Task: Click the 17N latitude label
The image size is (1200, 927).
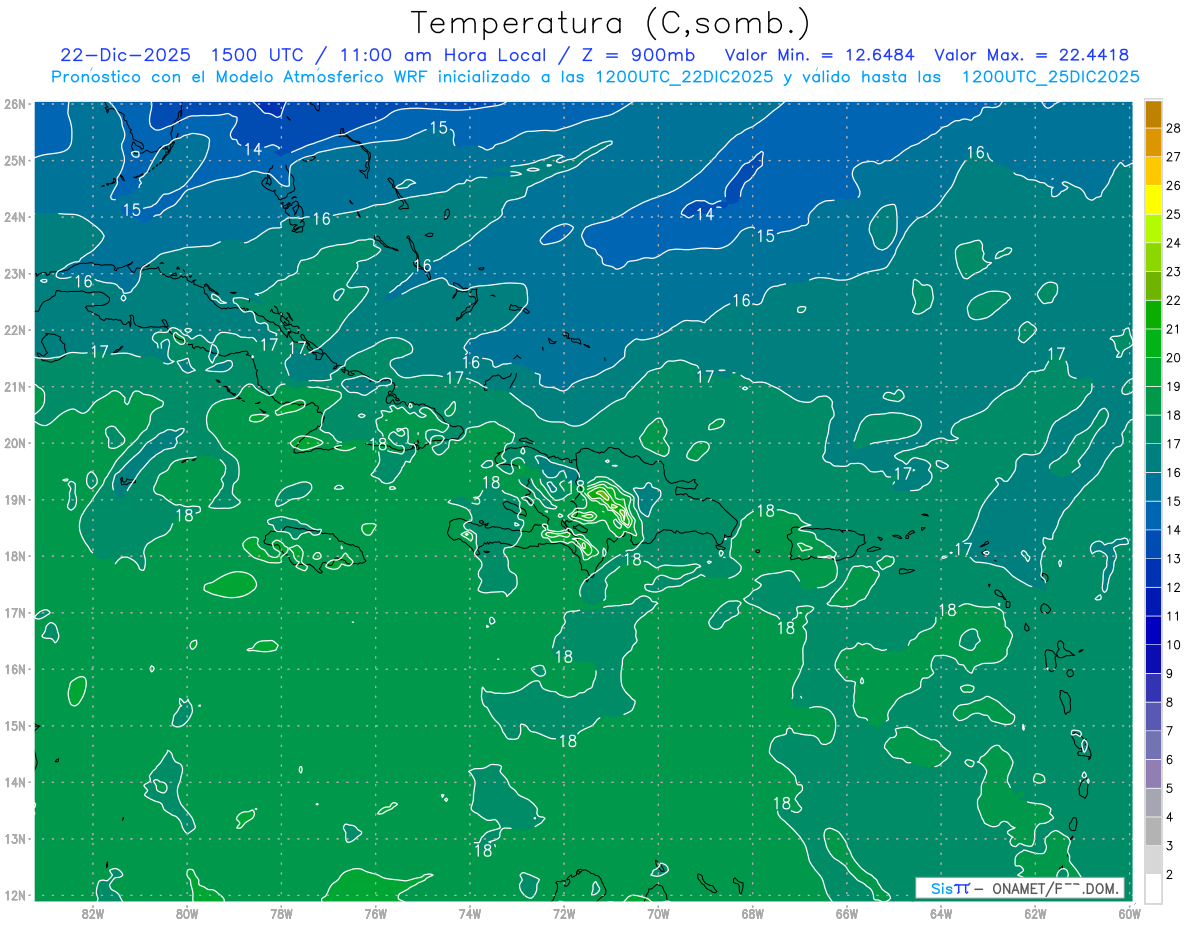Action: click(15, 612)
